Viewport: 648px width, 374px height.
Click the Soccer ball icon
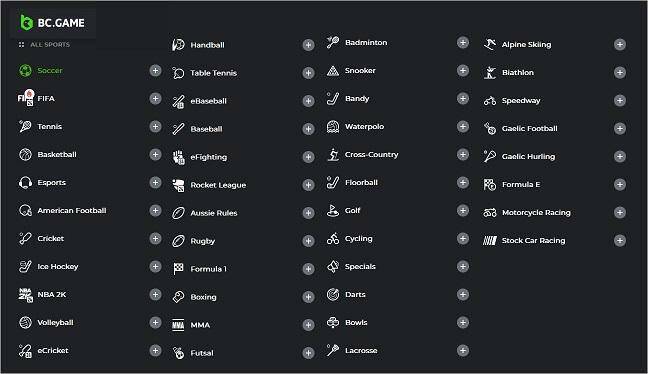25,71
